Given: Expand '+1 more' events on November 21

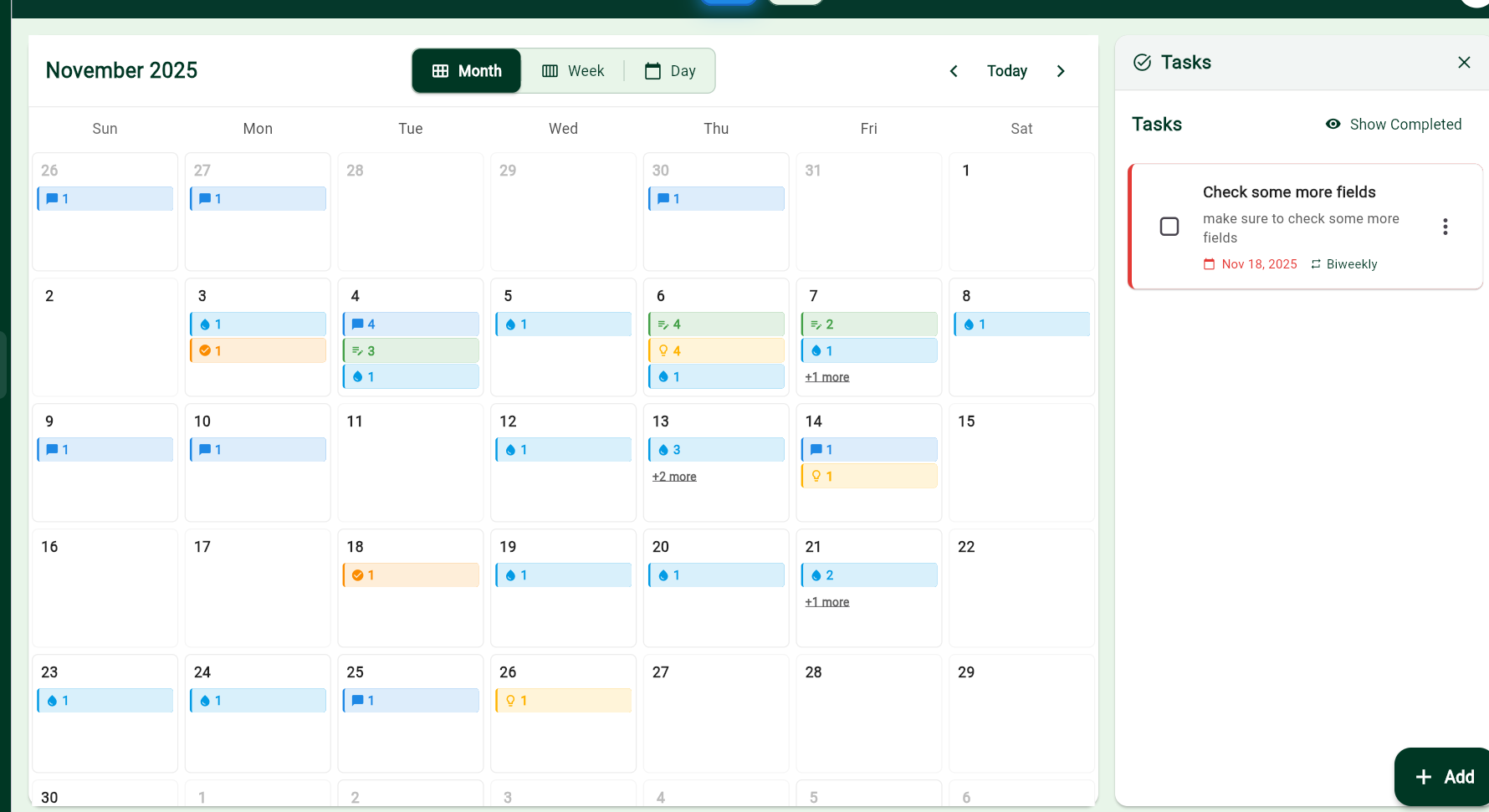Looking at the screenshot, I should tap(826, 601).
